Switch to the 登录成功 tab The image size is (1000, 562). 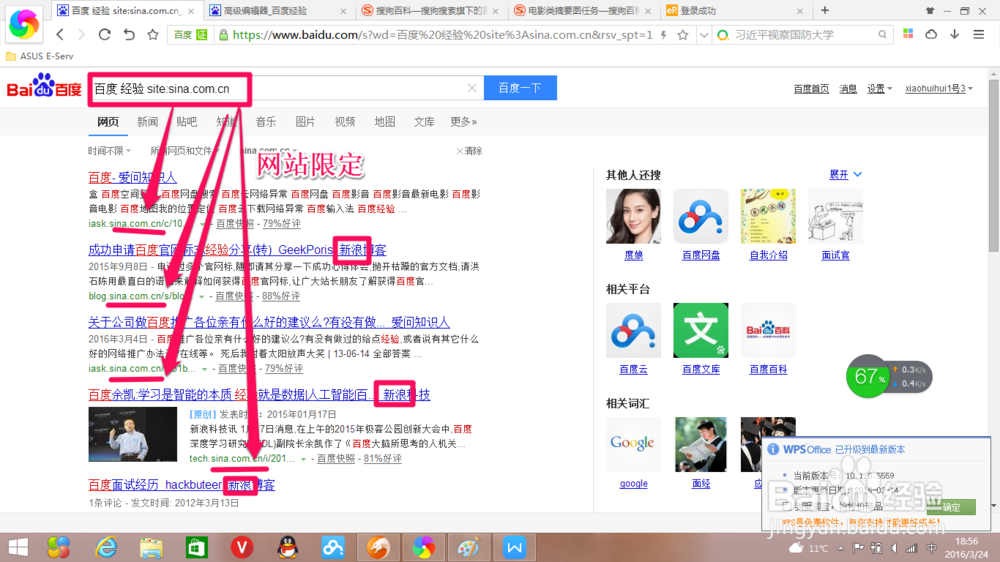(735, 11)
